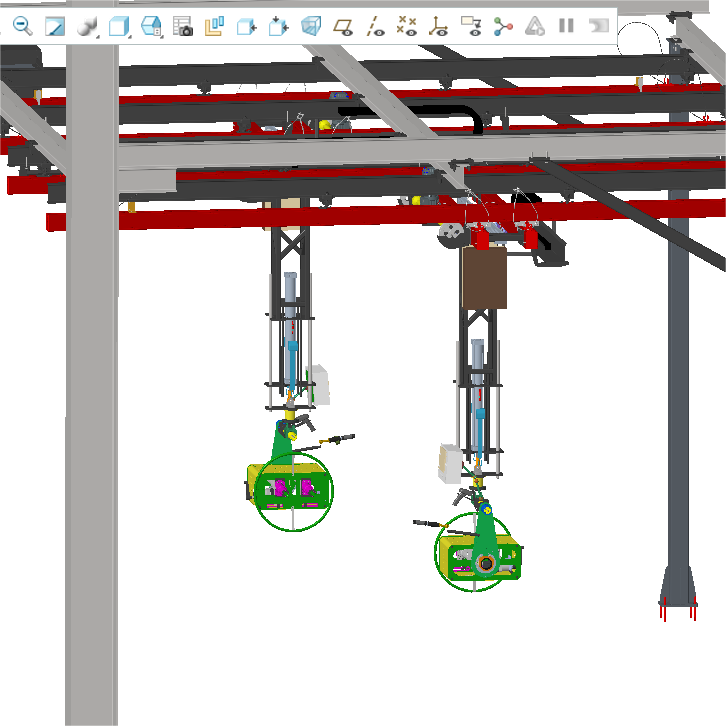Click the three connected nodes icon
This screenshot has width=726, height=726.
[x=502, y=27]
